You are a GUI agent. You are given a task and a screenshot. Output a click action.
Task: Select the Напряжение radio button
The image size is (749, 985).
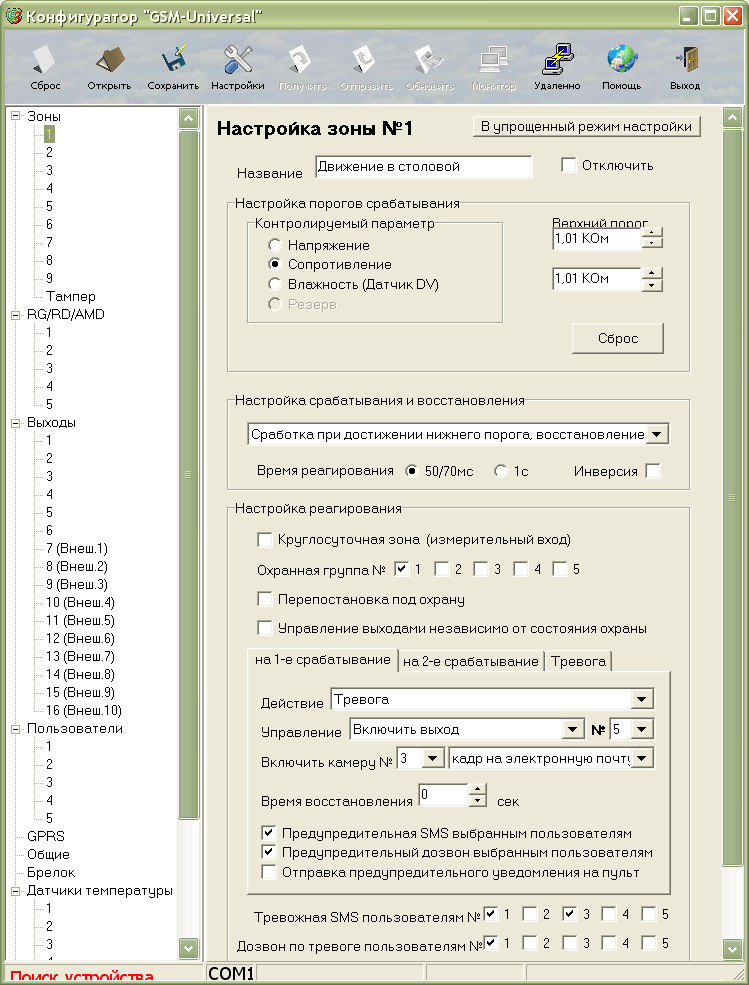click(275, 245)
